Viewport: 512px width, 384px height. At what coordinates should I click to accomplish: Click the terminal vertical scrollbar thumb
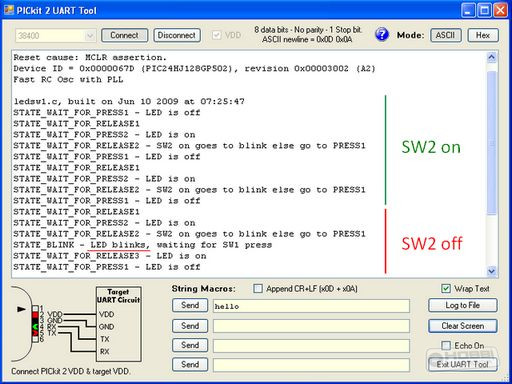(x=492, y=143)
